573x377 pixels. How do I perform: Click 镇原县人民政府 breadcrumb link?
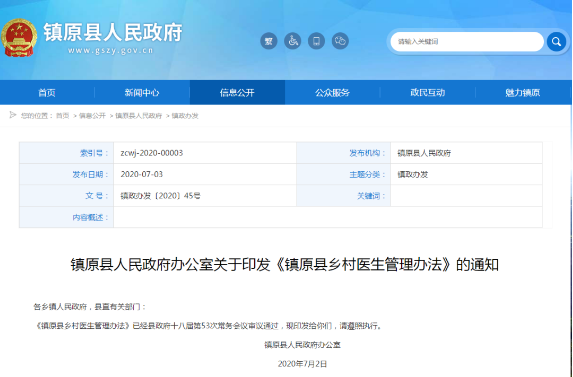click(139, 116)
